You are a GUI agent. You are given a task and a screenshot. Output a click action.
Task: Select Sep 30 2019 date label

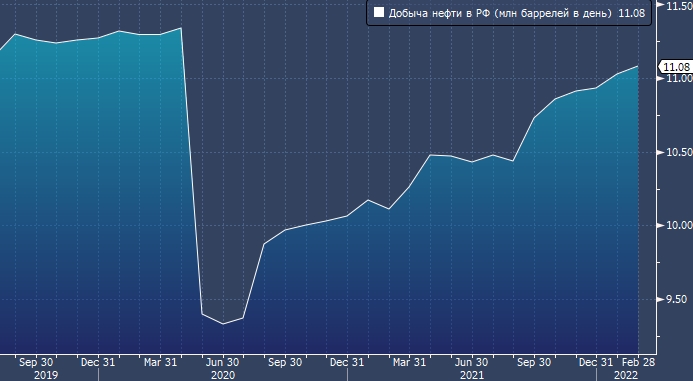coord(35,362)
